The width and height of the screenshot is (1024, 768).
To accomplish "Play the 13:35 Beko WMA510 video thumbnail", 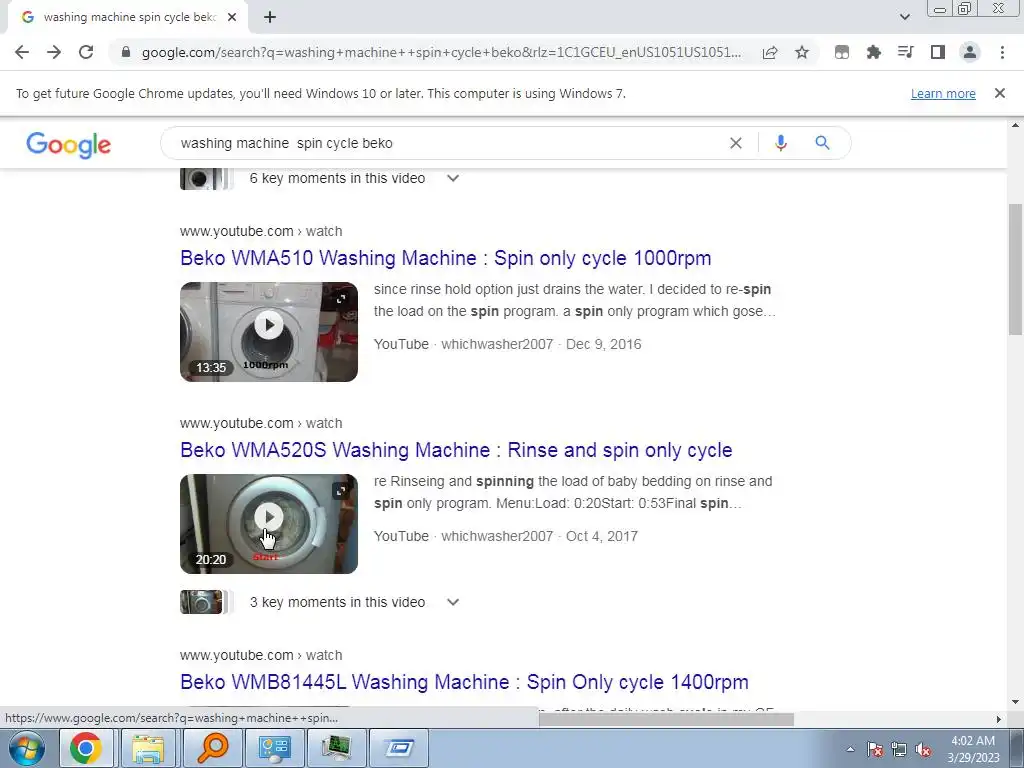I will click(269, 332).
